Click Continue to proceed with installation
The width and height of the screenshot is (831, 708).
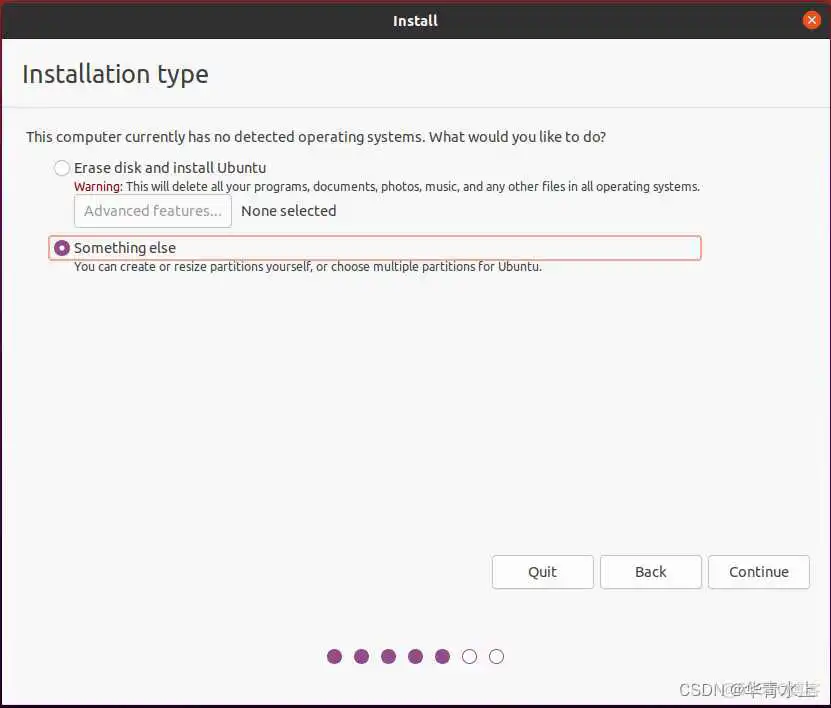[x=758, y=572]
